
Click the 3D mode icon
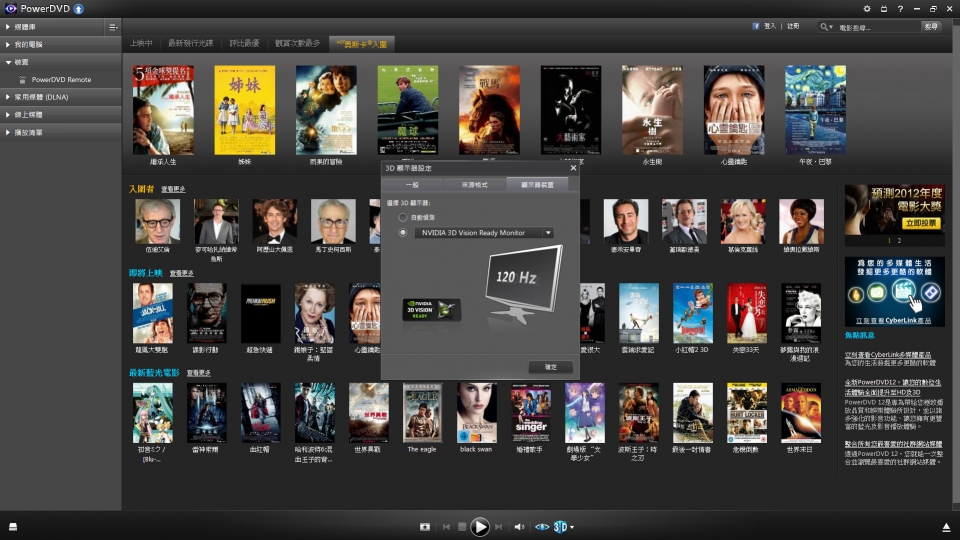[x=560, y=527]
